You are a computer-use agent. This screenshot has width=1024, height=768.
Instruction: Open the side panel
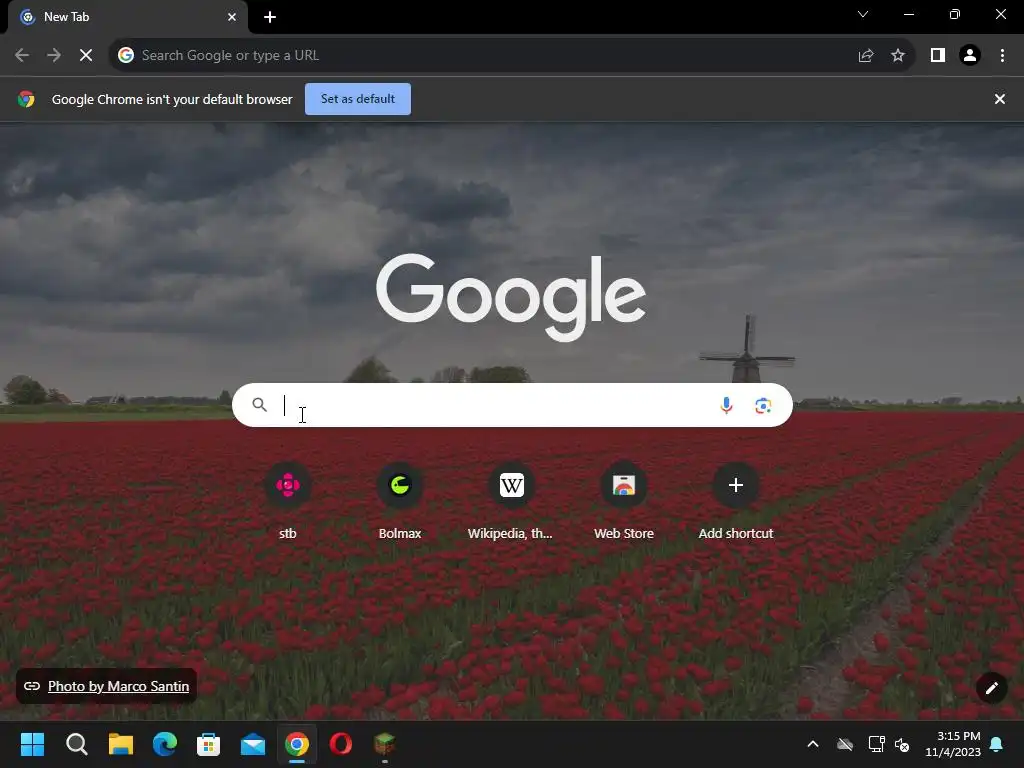938,56
